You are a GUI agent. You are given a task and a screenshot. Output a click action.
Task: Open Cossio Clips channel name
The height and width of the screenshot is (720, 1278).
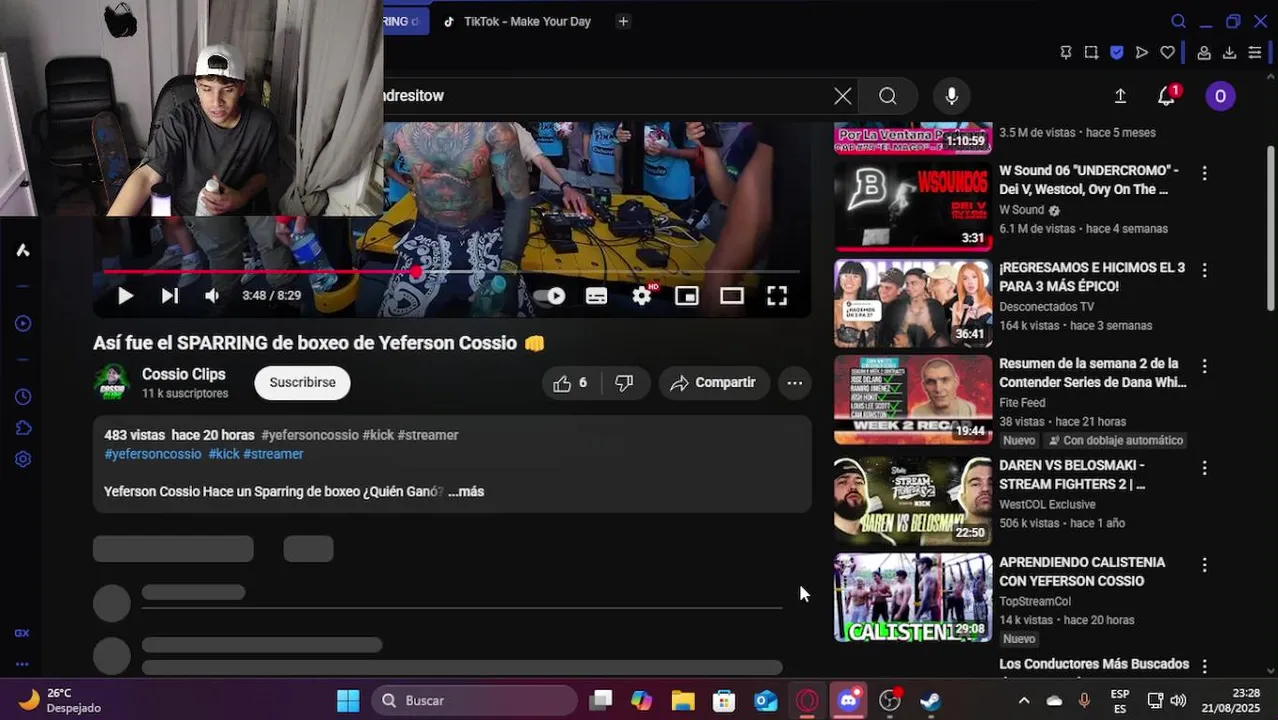184,374
